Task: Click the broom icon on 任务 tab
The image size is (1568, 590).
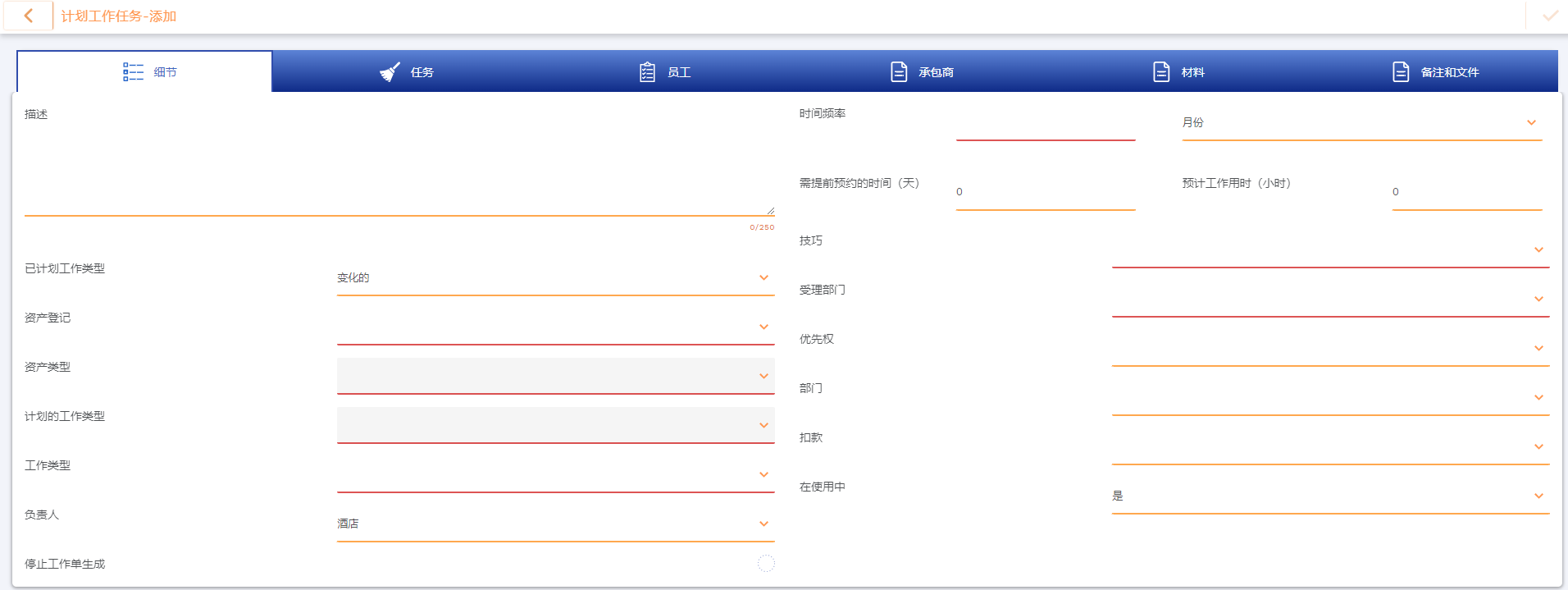Action: point(390,72)
